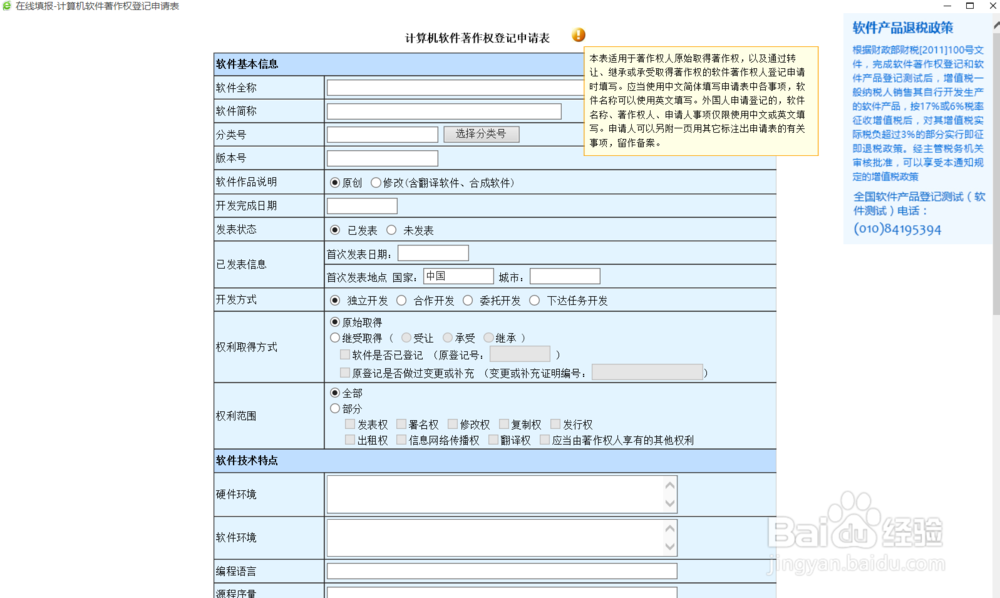
Task: Click 硬件环境 textarea scroll down arrow
Action: (670, 503)
